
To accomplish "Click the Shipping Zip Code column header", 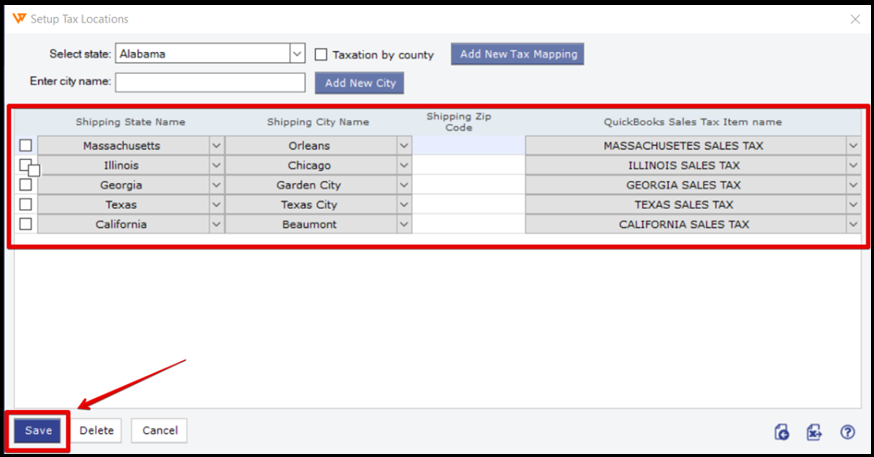I will click(x=459, y=122).
